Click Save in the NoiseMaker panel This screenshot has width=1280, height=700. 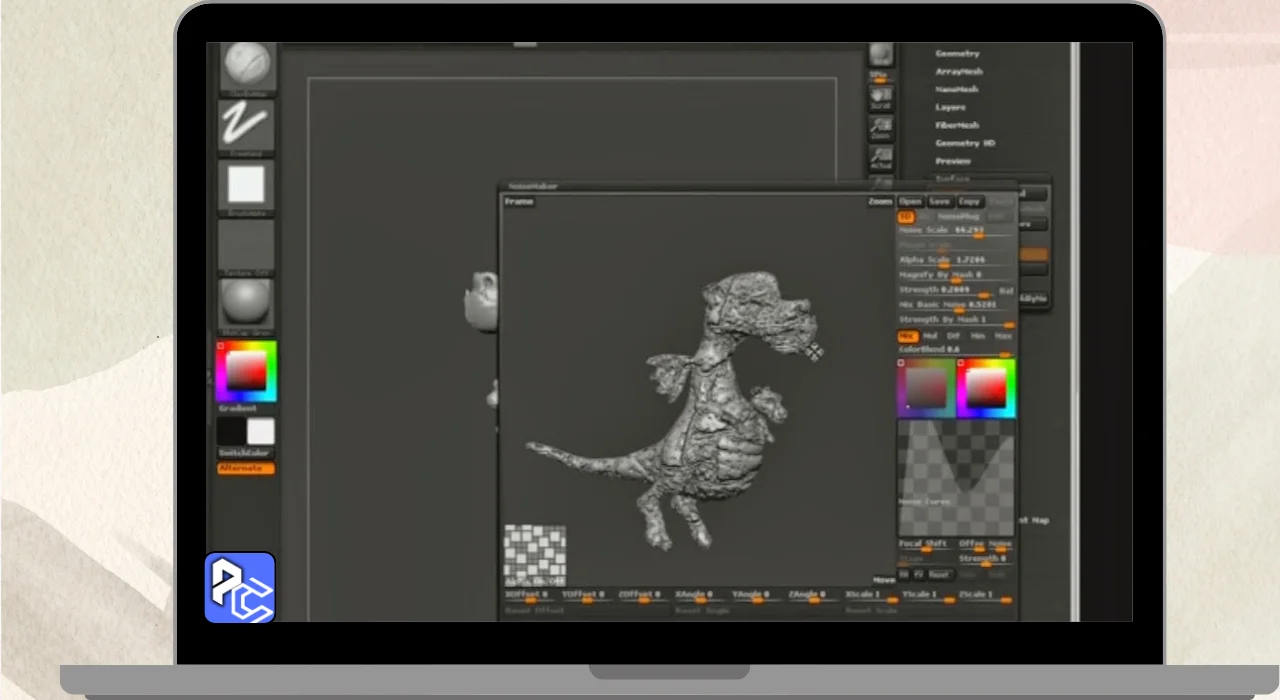(939, 201)
